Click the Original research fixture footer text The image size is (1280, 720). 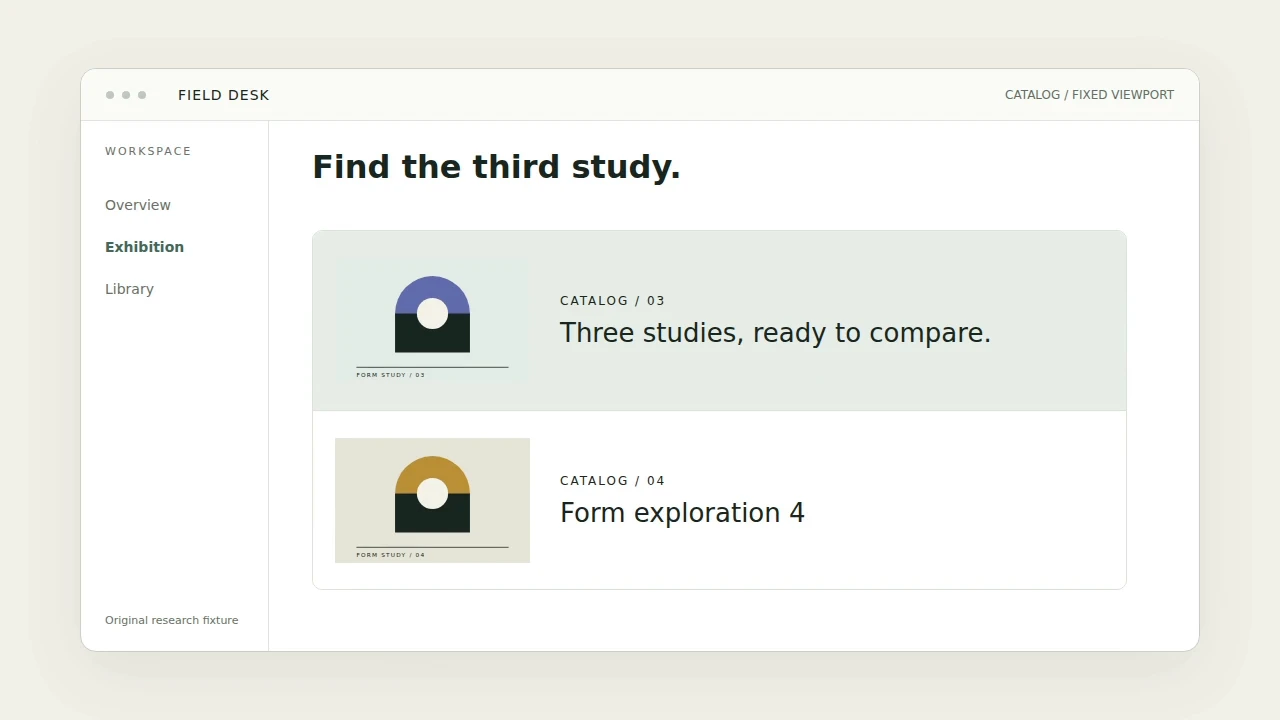172,620
